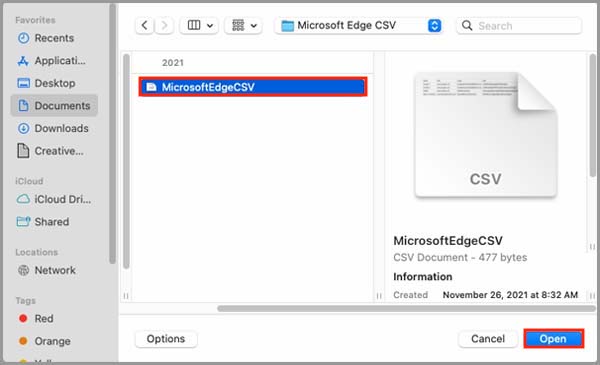600x365 pixels.
Task: Open iCloud Drive in the sidebar
Action: 54,199
